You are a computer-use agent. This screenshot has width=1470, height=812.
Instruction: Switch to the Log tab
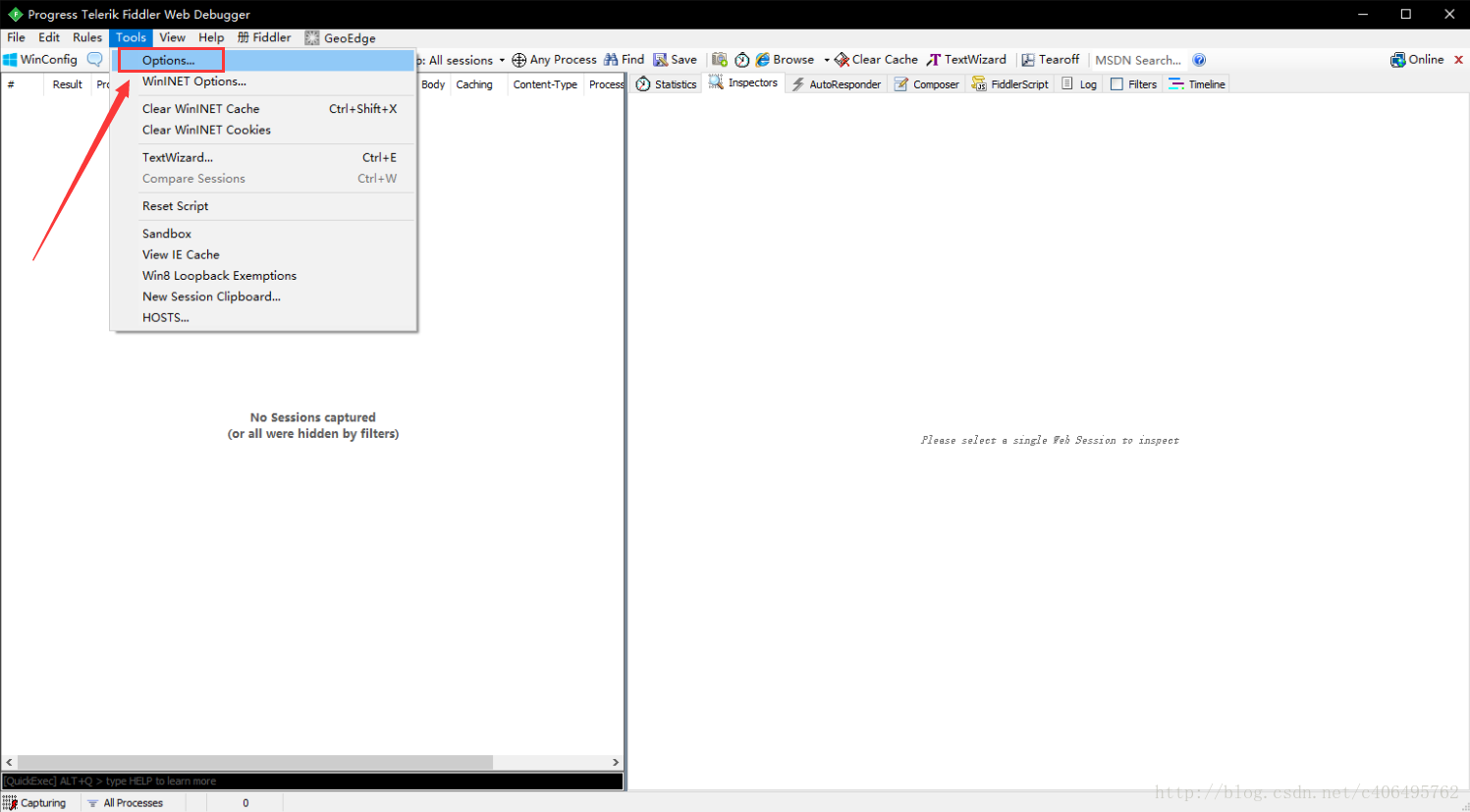1078,84
